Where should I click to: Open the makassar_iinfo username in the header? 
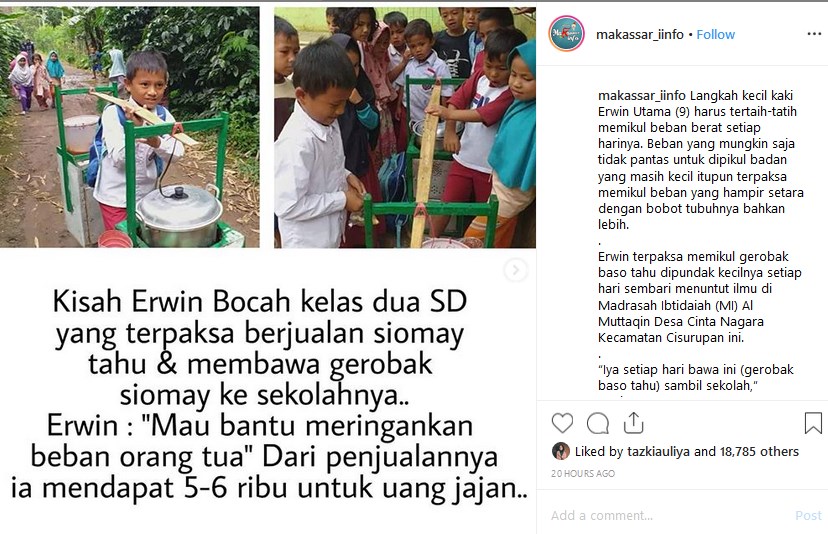pyautogui.click(x=639, y=34)
